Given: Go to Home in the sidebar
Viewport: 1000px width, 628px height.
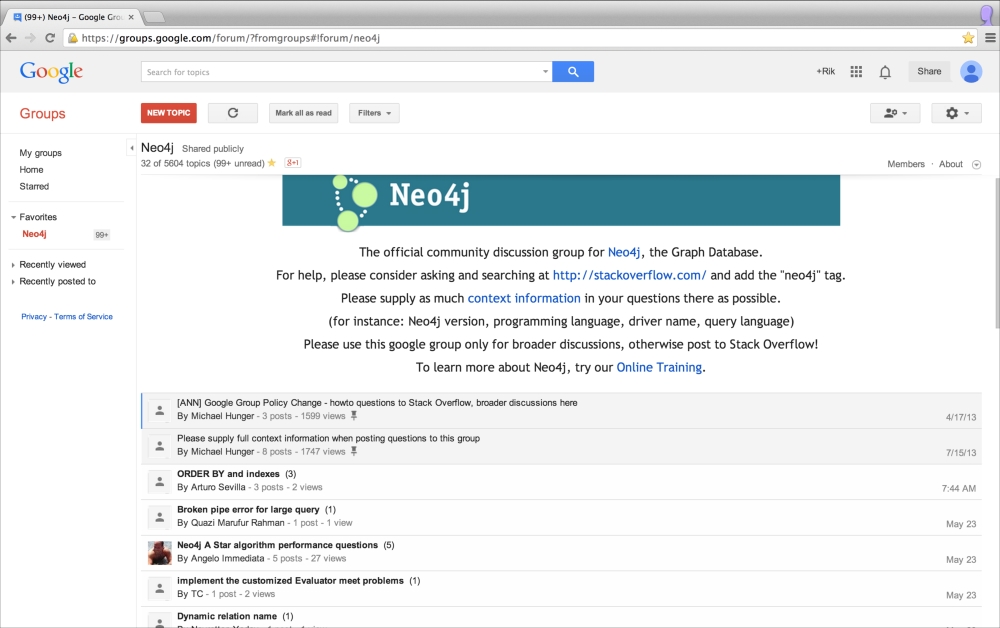Looking at the screenshot, I should point(31,170).
